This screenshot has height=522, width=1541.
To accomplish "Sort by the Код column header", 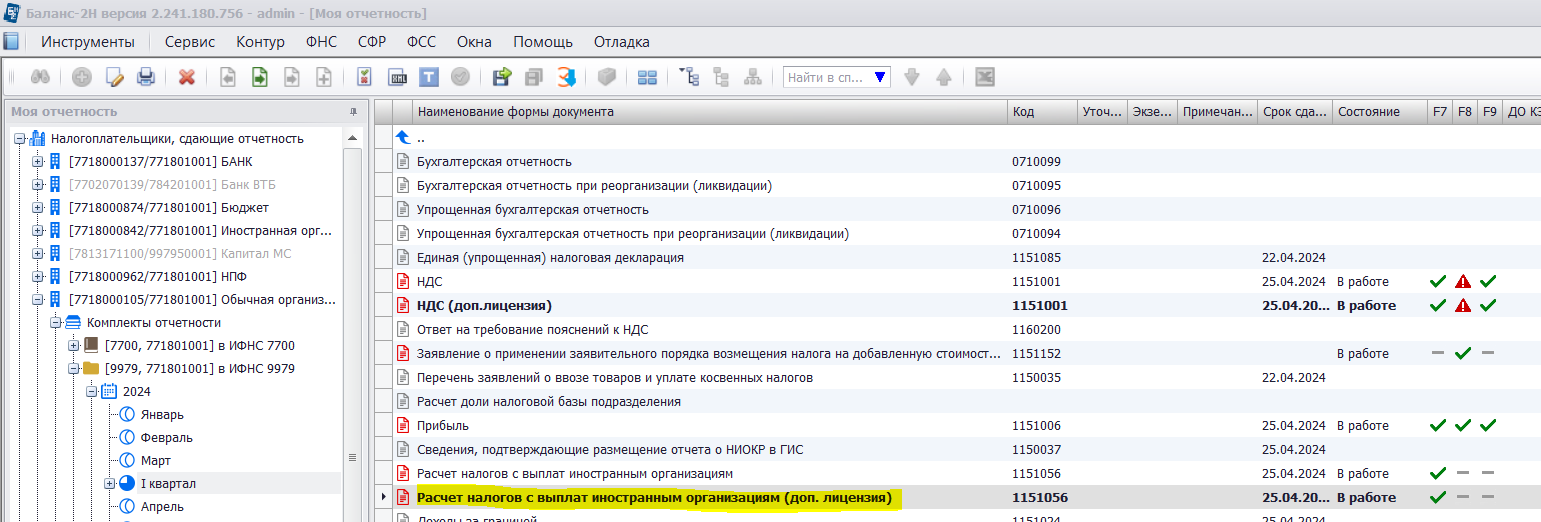I will point(1042,111).
